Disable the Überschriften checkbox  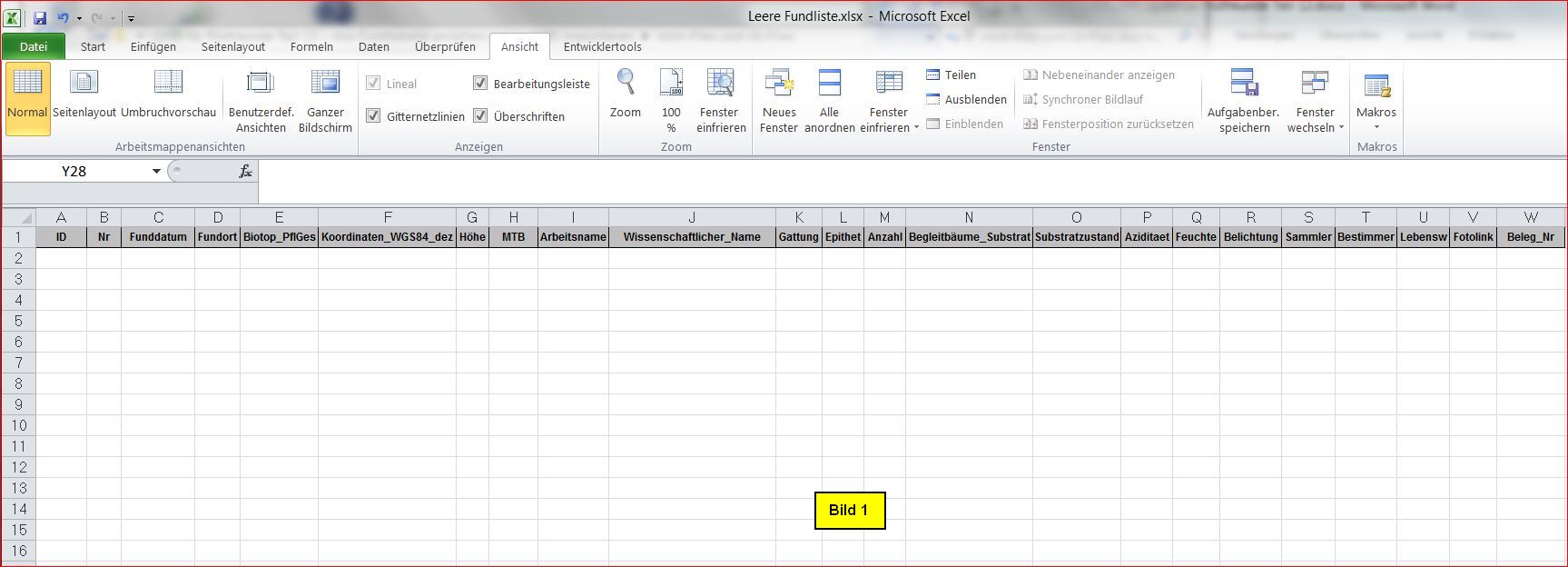coord(480,116)
